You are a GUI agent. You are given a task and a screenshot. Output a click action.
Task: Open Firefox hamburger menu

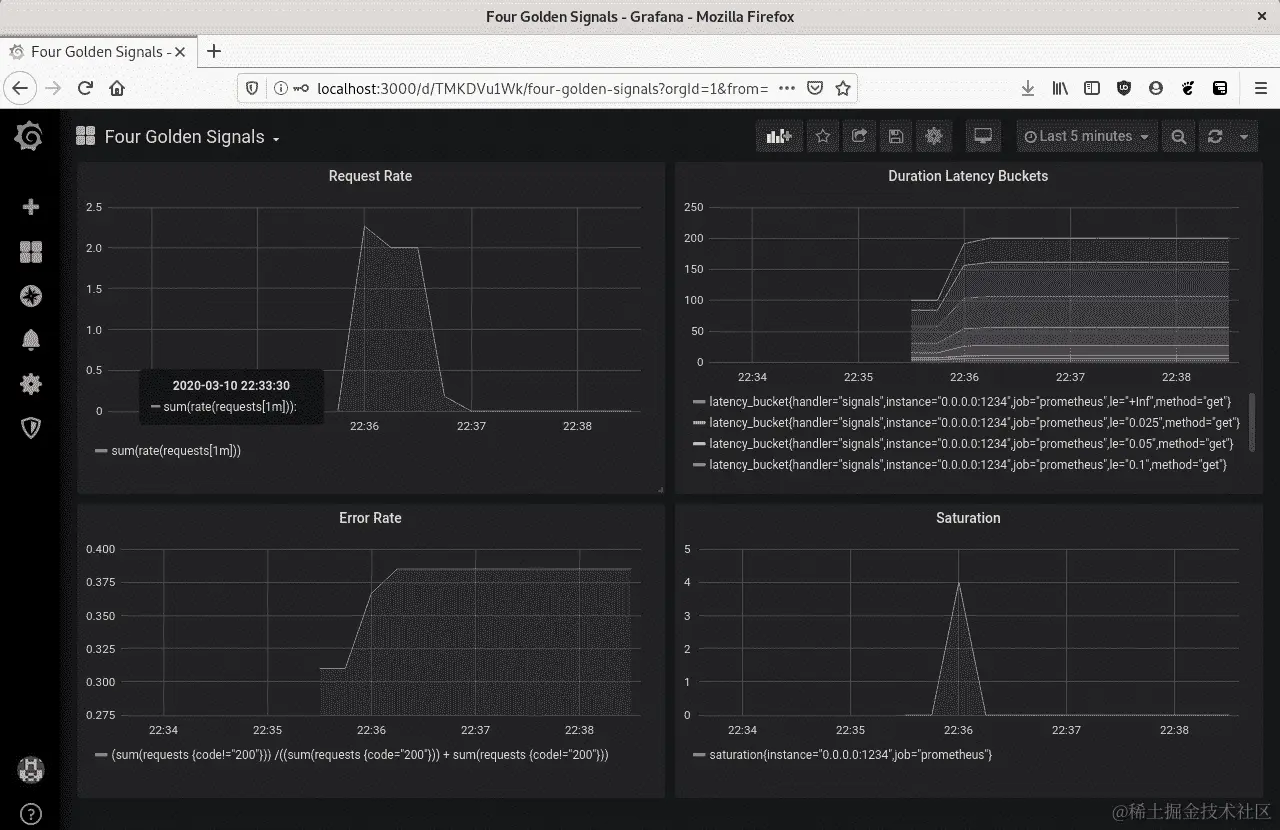click(x=1260, y=88)
